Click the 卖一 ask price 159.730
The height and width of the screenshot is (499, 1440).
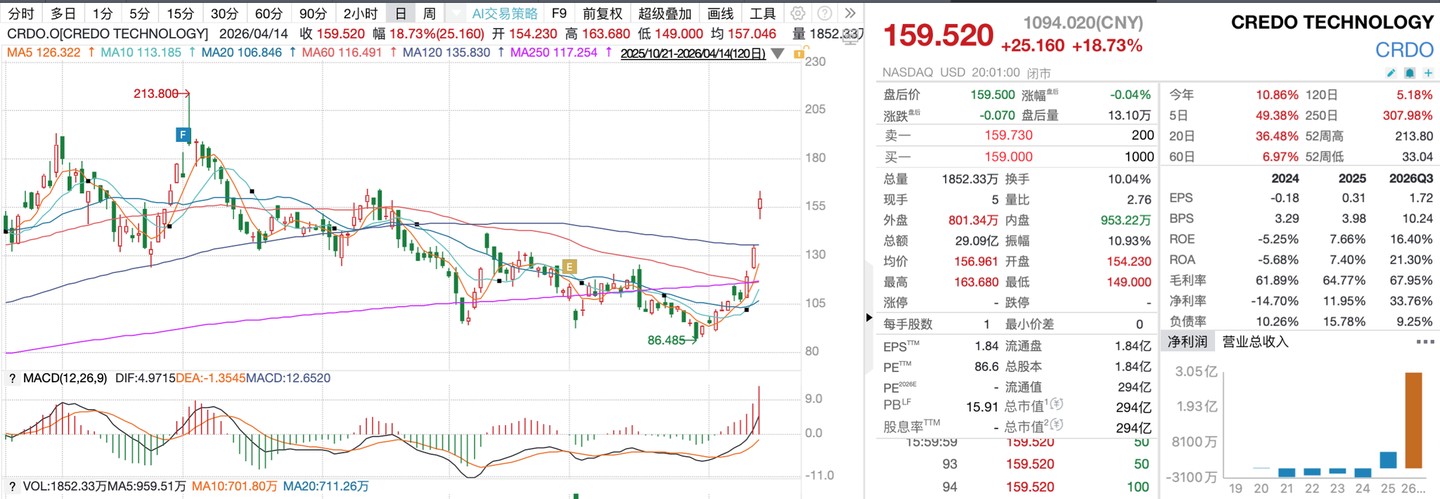tap(1009, 135)
